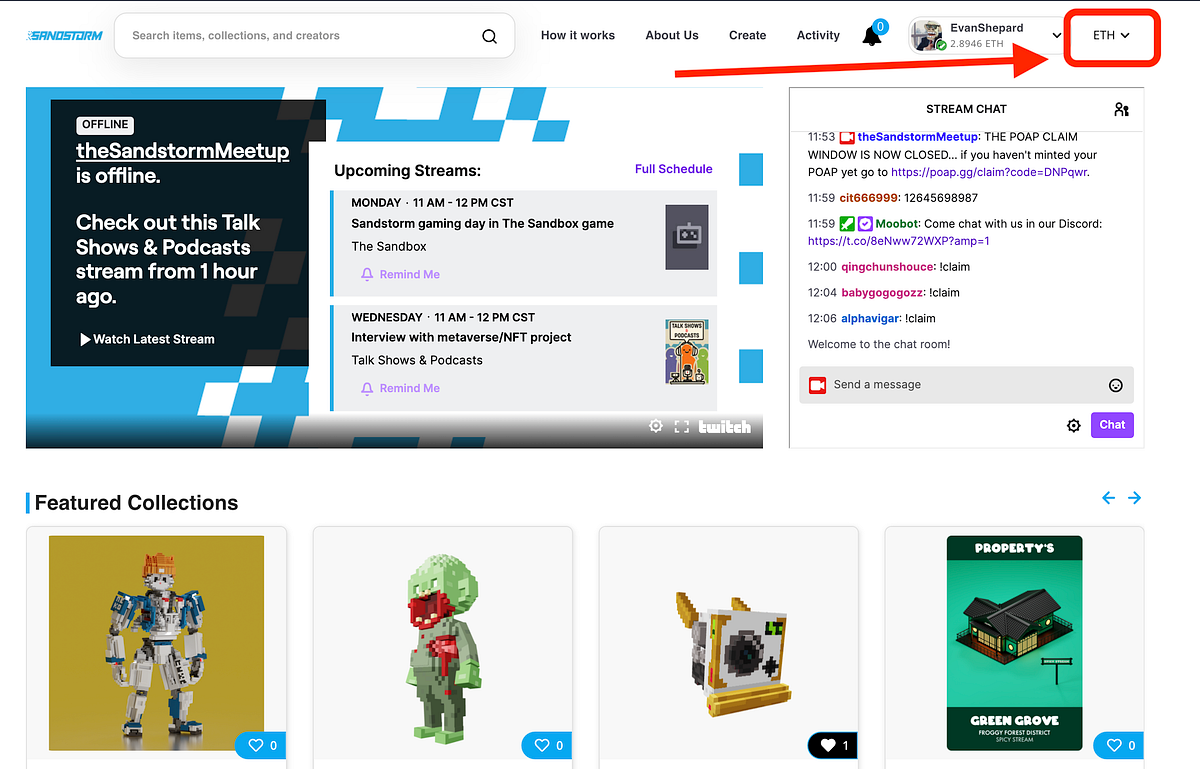The width and height of the screenshot is (1200, 769).
Task: Click previous arrow for Featured Collections
Action: 1108,498
